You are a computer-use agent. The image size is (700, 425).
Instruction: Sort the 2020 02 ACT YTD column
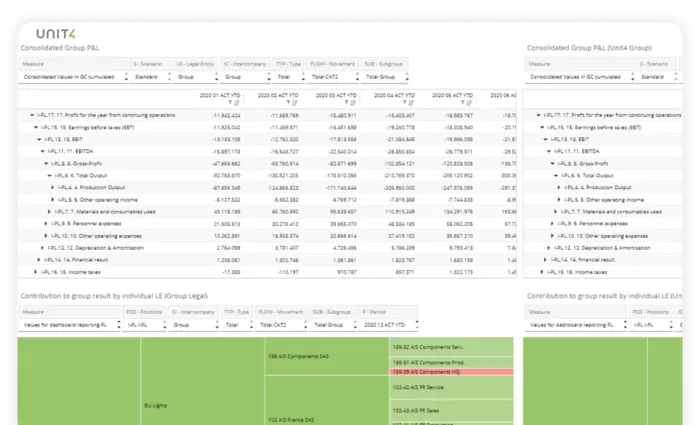[x=295, y=103]
